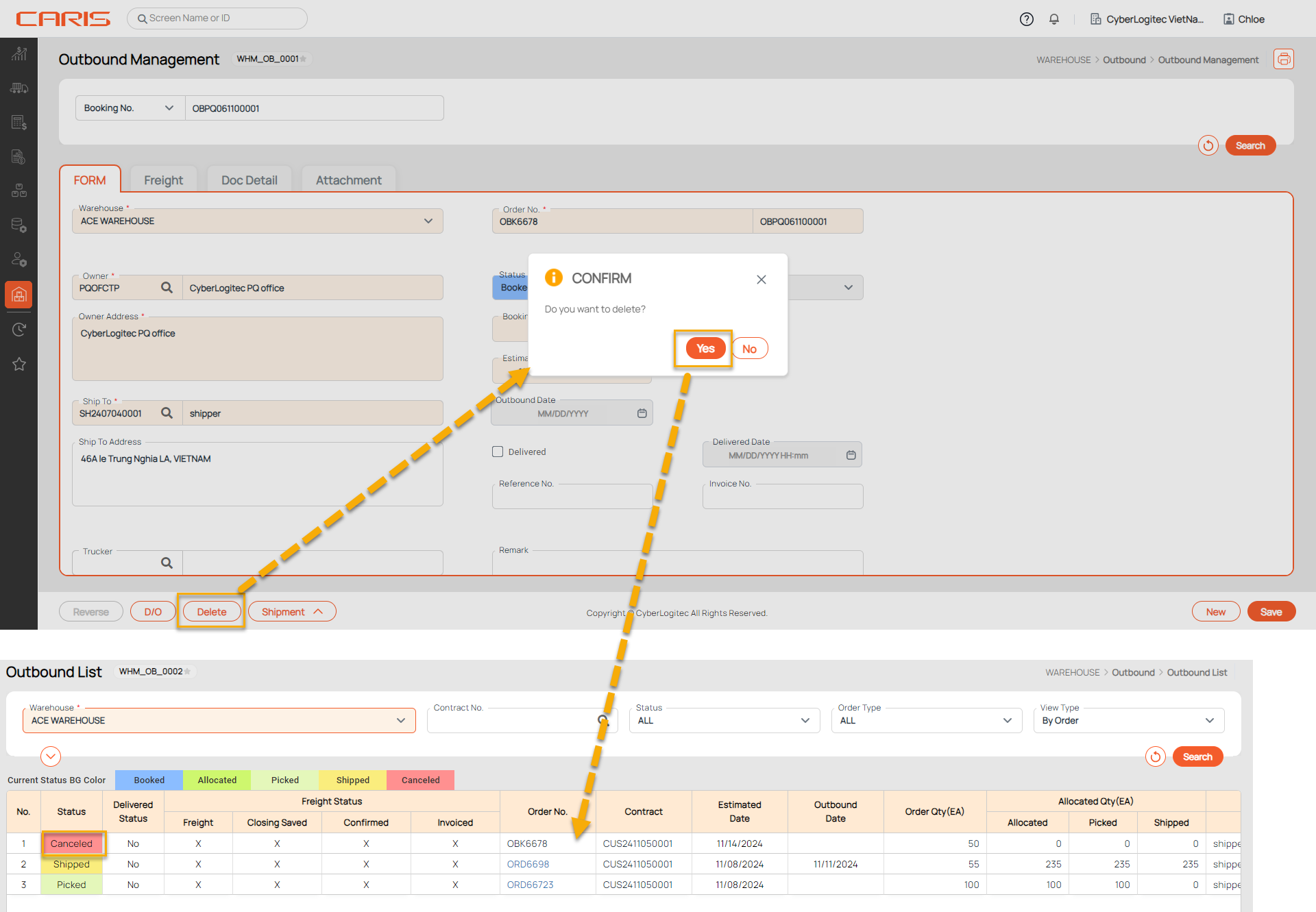Screen dimensions: 1316x912
Task: Click the Invoice No. input field
Action: (x=783, y=496)
